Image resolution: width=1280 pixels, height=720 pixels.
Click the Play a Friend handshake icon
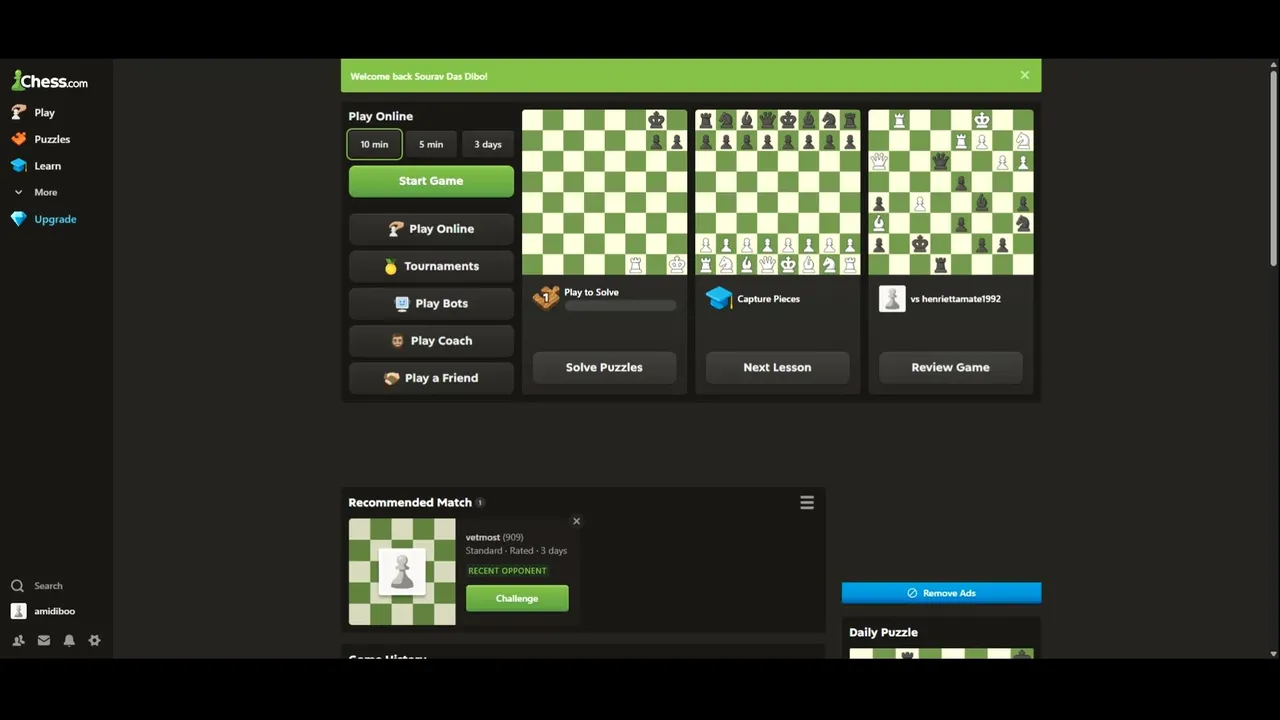pos(392,378)
